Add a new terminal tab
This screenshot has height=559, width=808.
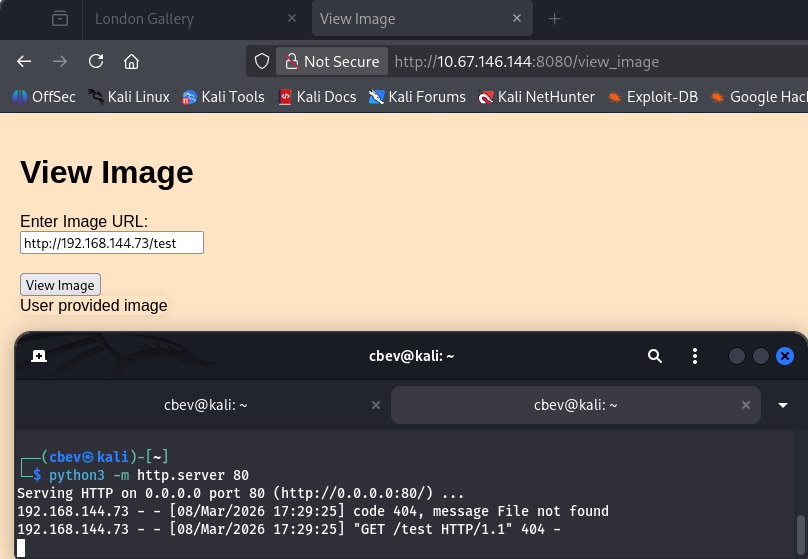[x=38, y=356]
